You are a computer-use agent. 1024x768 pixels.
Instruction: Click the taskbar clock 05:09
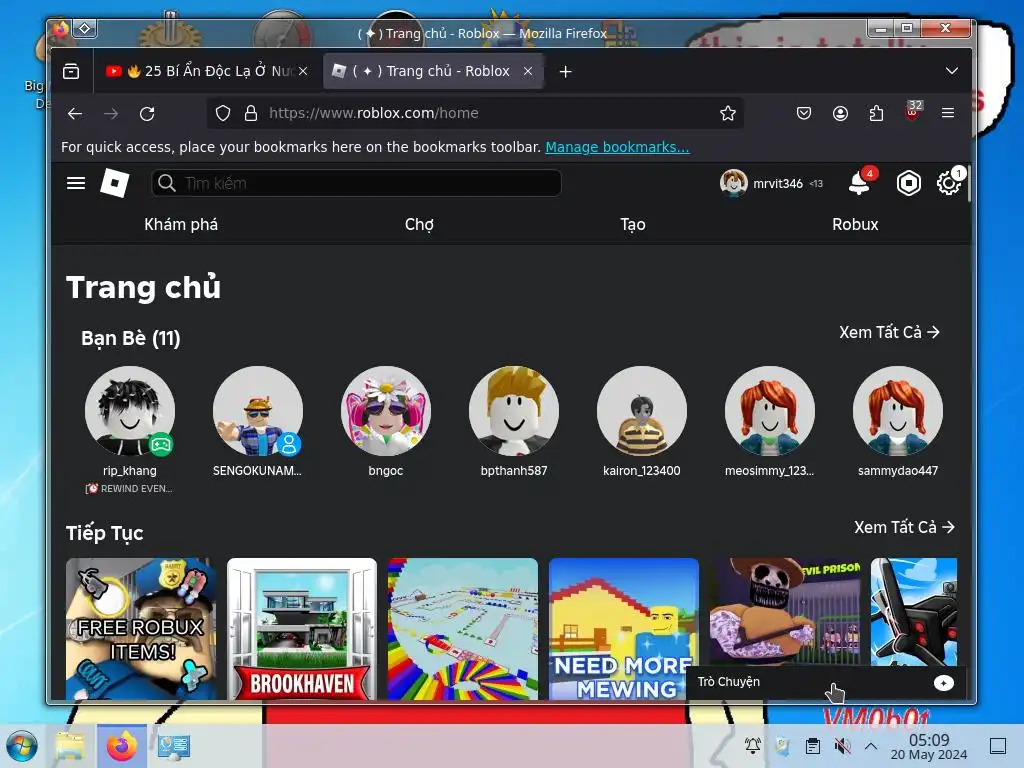tap(929, 746)
